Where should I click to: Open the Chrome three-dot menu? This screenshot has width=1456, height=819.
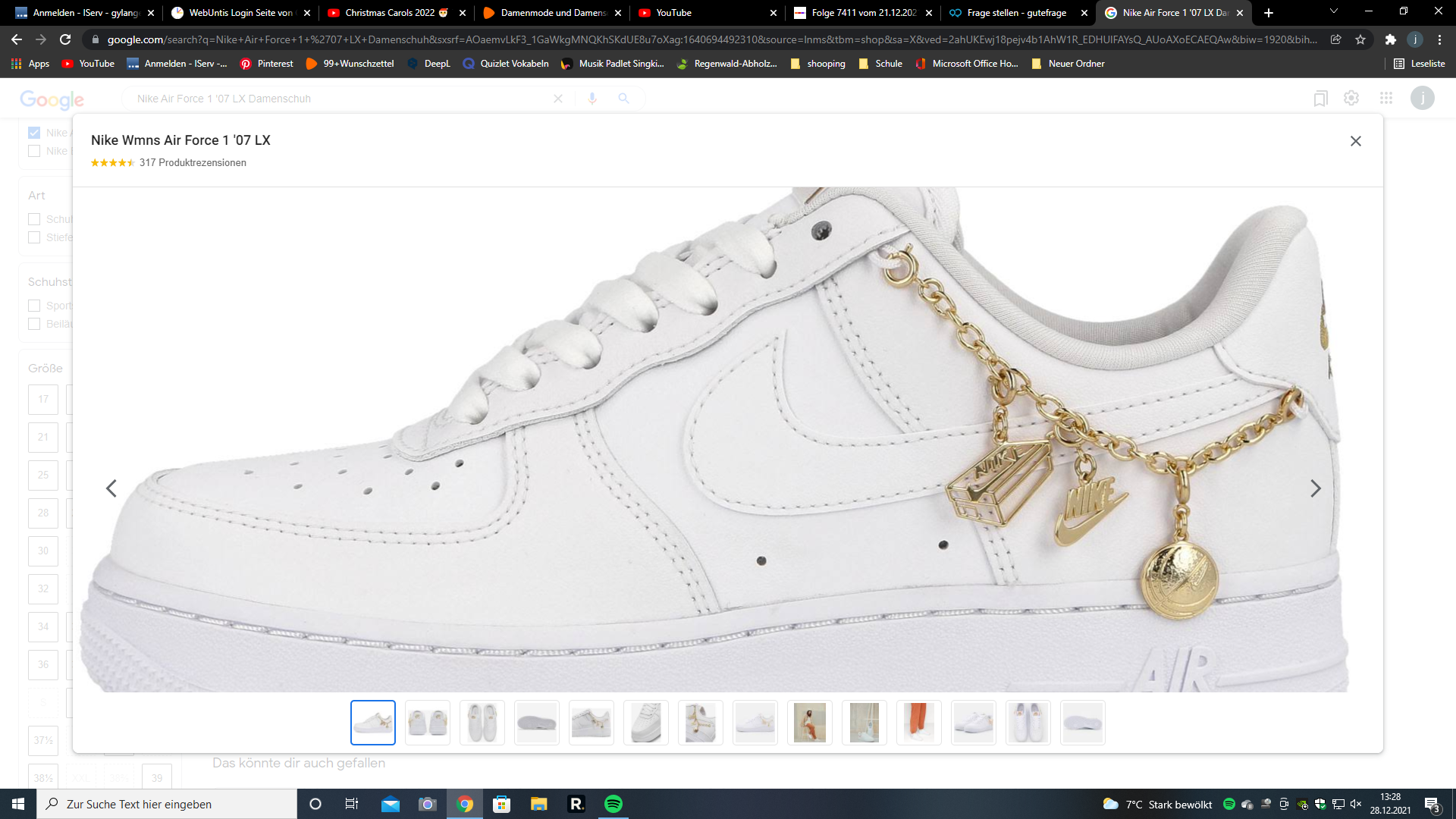pyautogui.click(x=1441, y=39)
